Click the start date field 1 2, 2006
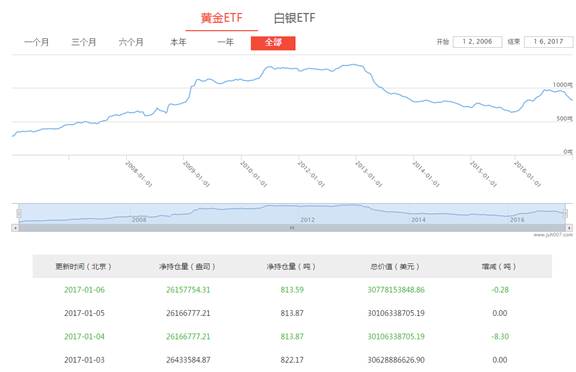Image resolution: width=576 pixels, height=372 pixels. pos(478,41)
